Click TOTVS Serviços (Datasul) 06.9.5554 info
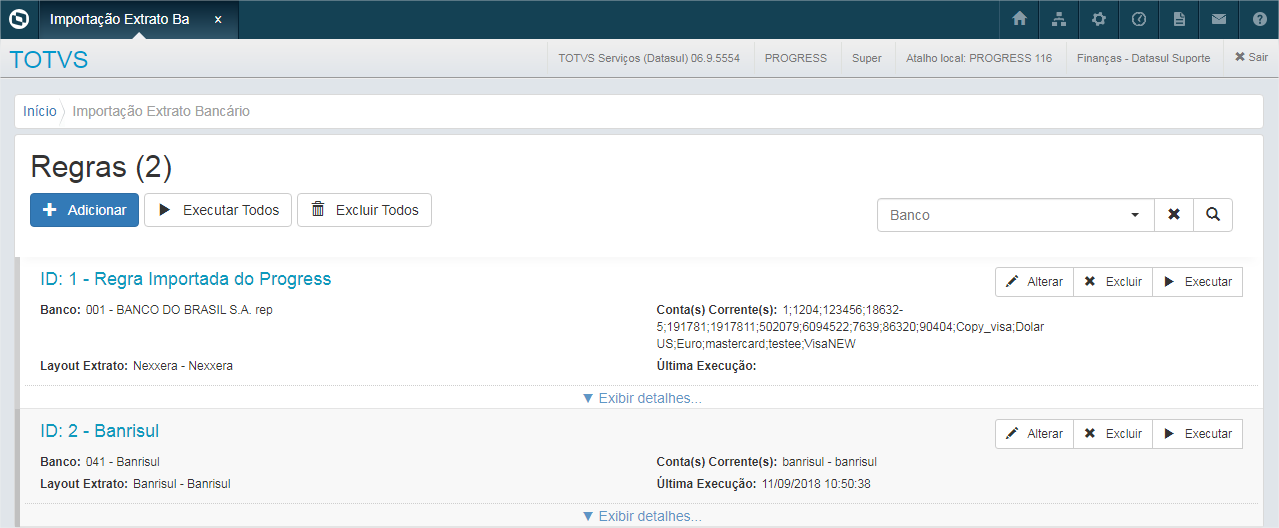The image size is (1279, 528). [x=649, y=58]
